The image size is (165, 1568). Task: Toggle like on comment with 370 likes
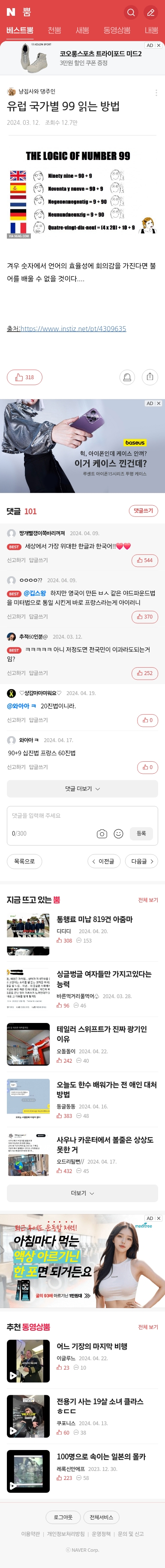145,616
